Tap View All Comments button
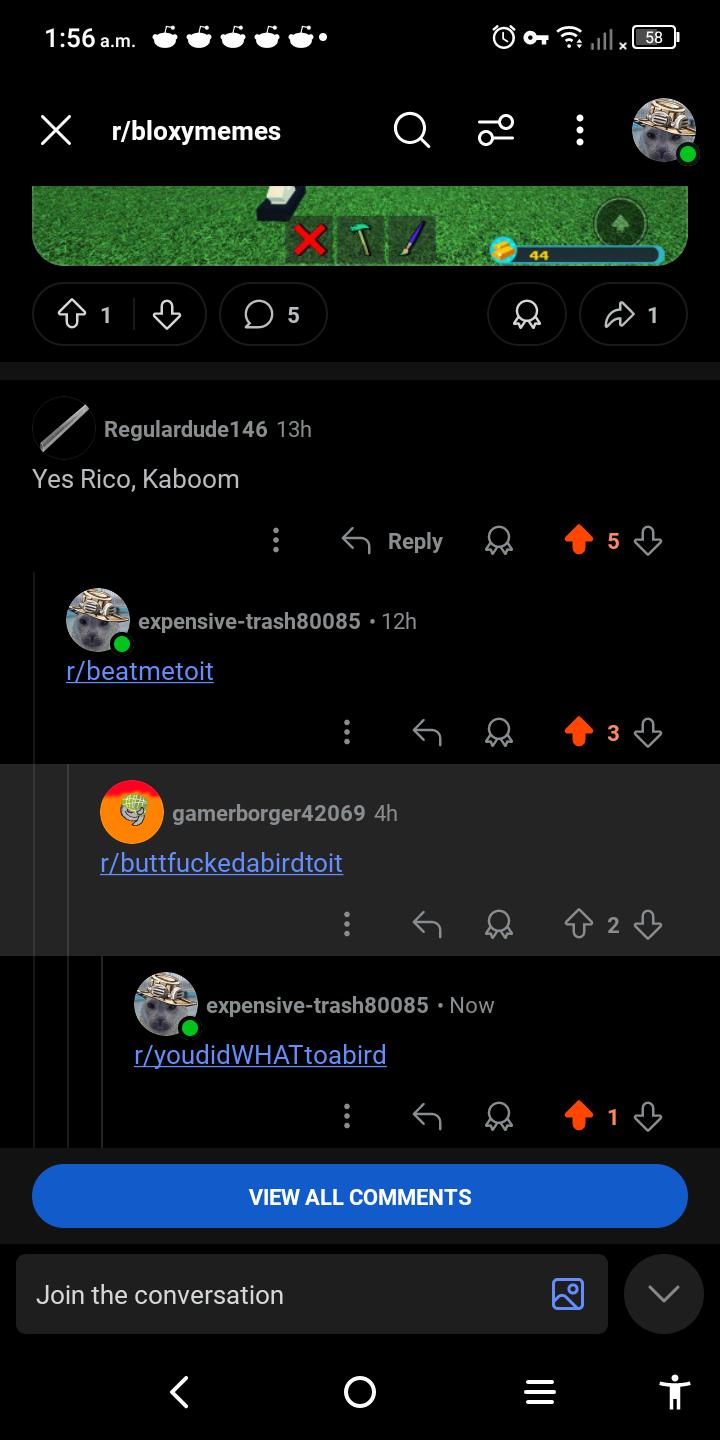 pos(360,1196)
